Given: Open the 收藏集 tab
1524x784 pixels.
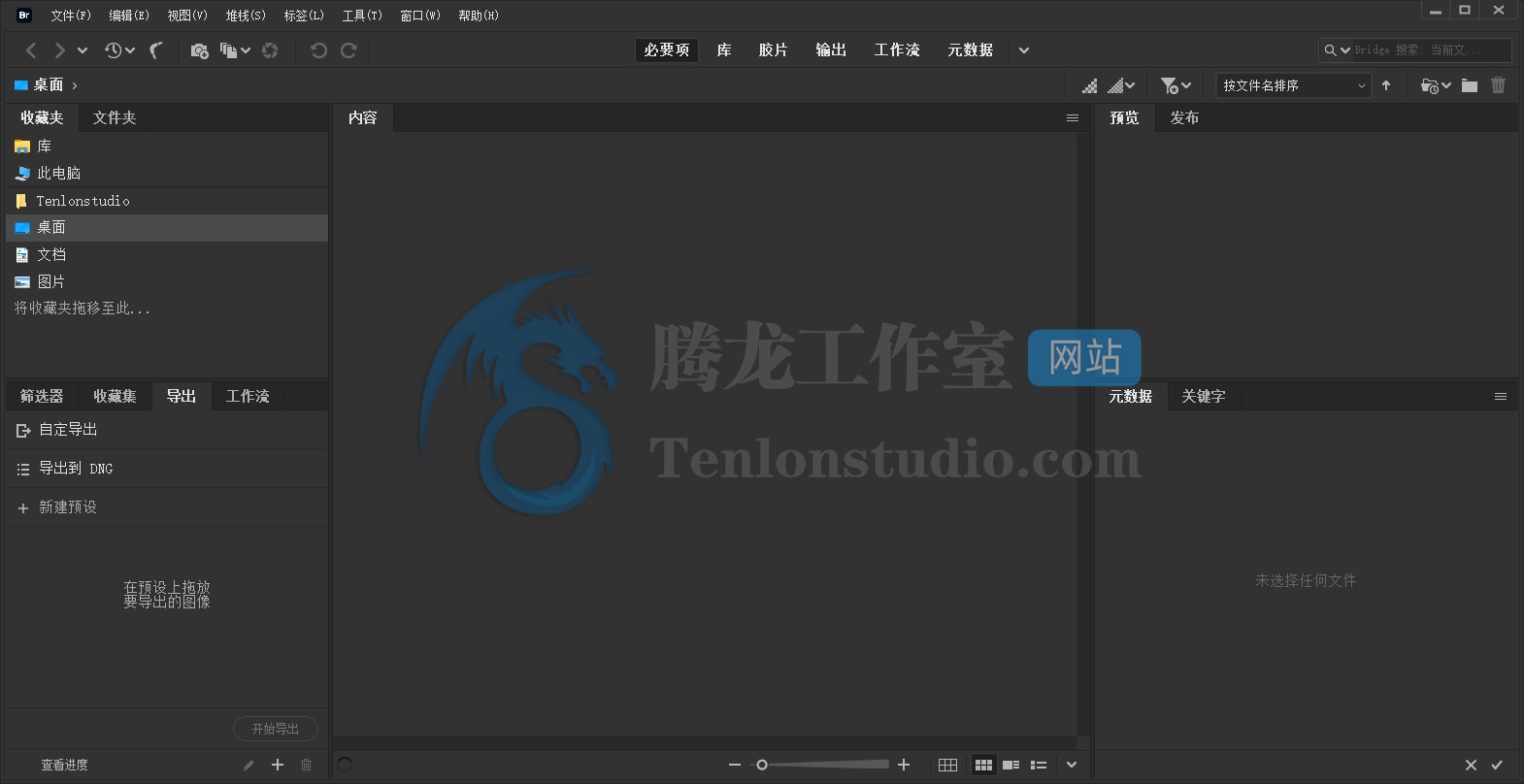Looking at the screenshot, I should (115, 396).
